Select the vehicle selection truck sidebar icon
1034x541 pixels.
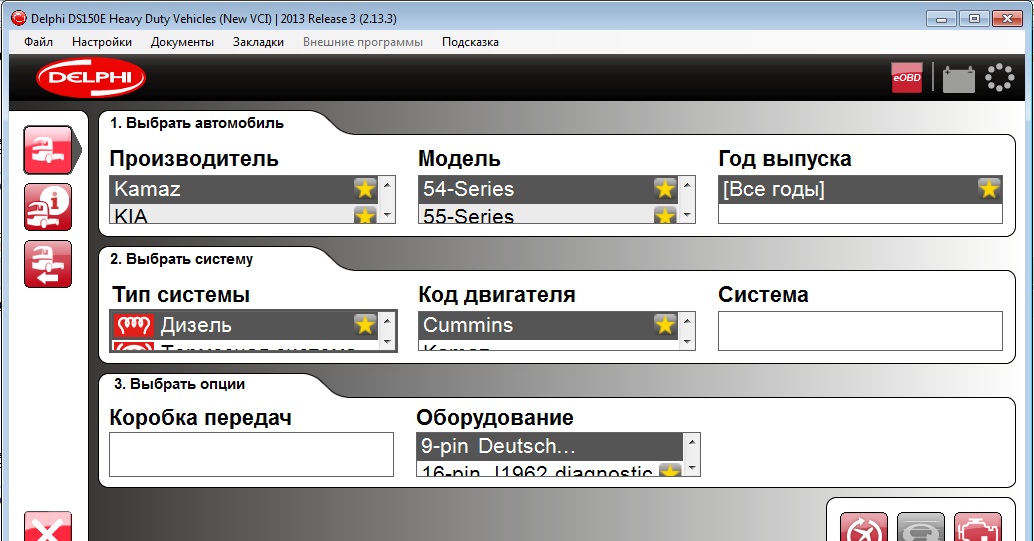click(48, 150)
